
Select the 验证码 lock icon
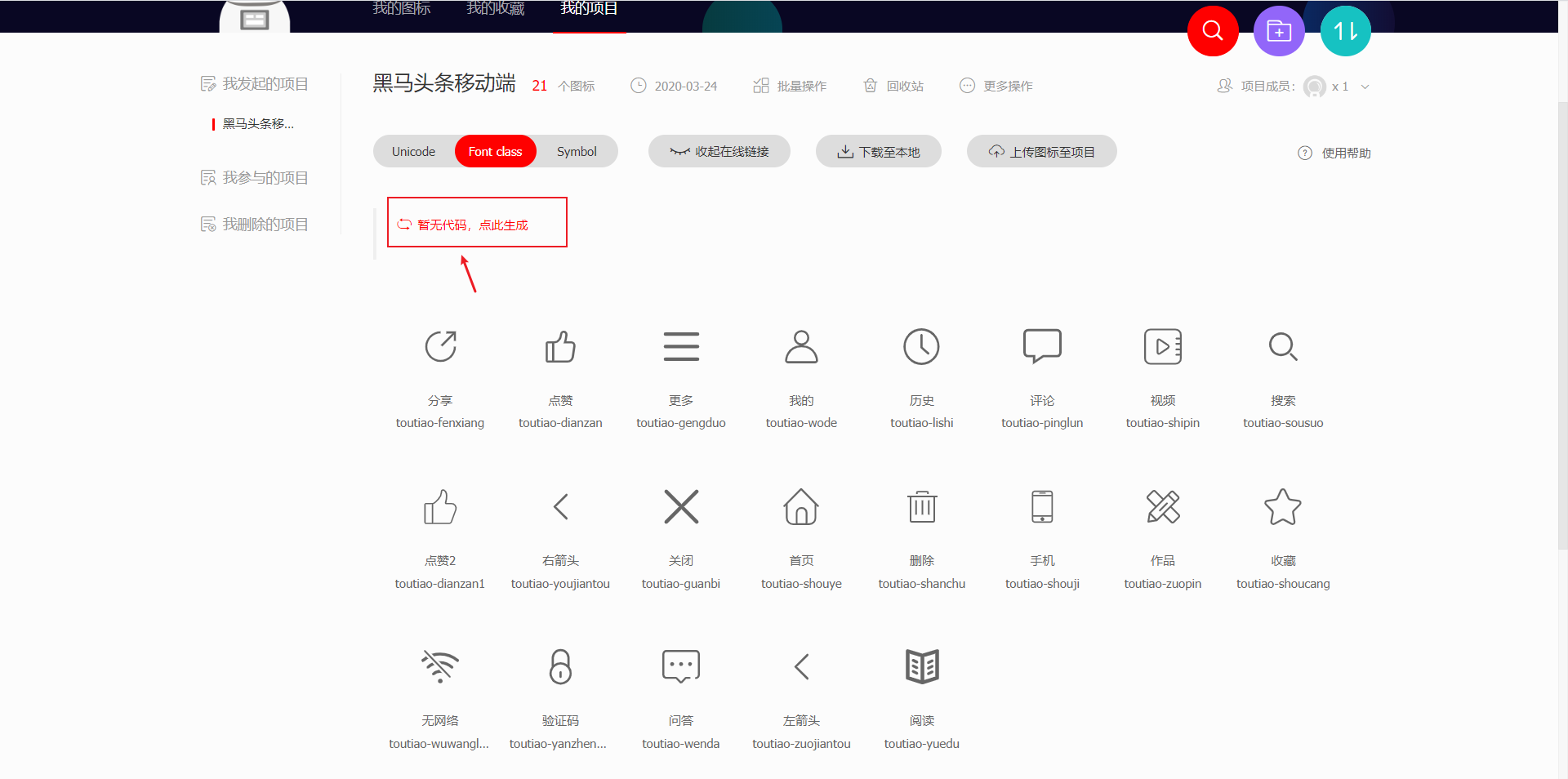point(560,667)
